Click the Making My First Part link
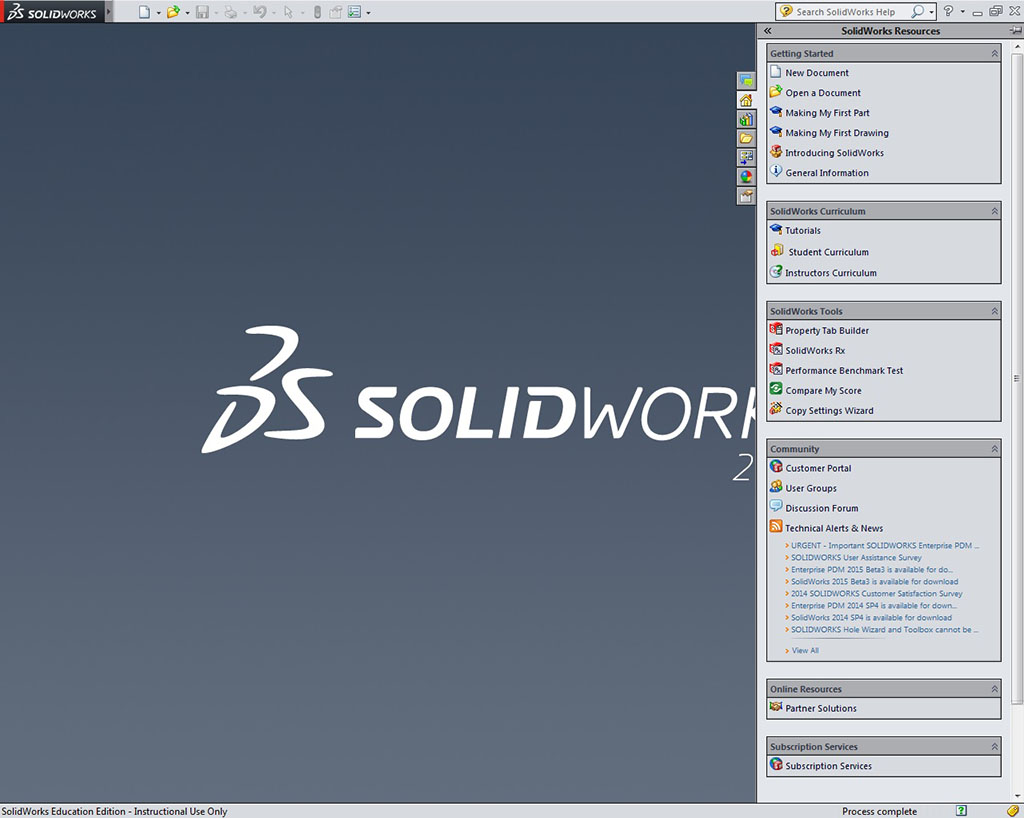Screen dimensions: 1024x818 click(827, 113)
